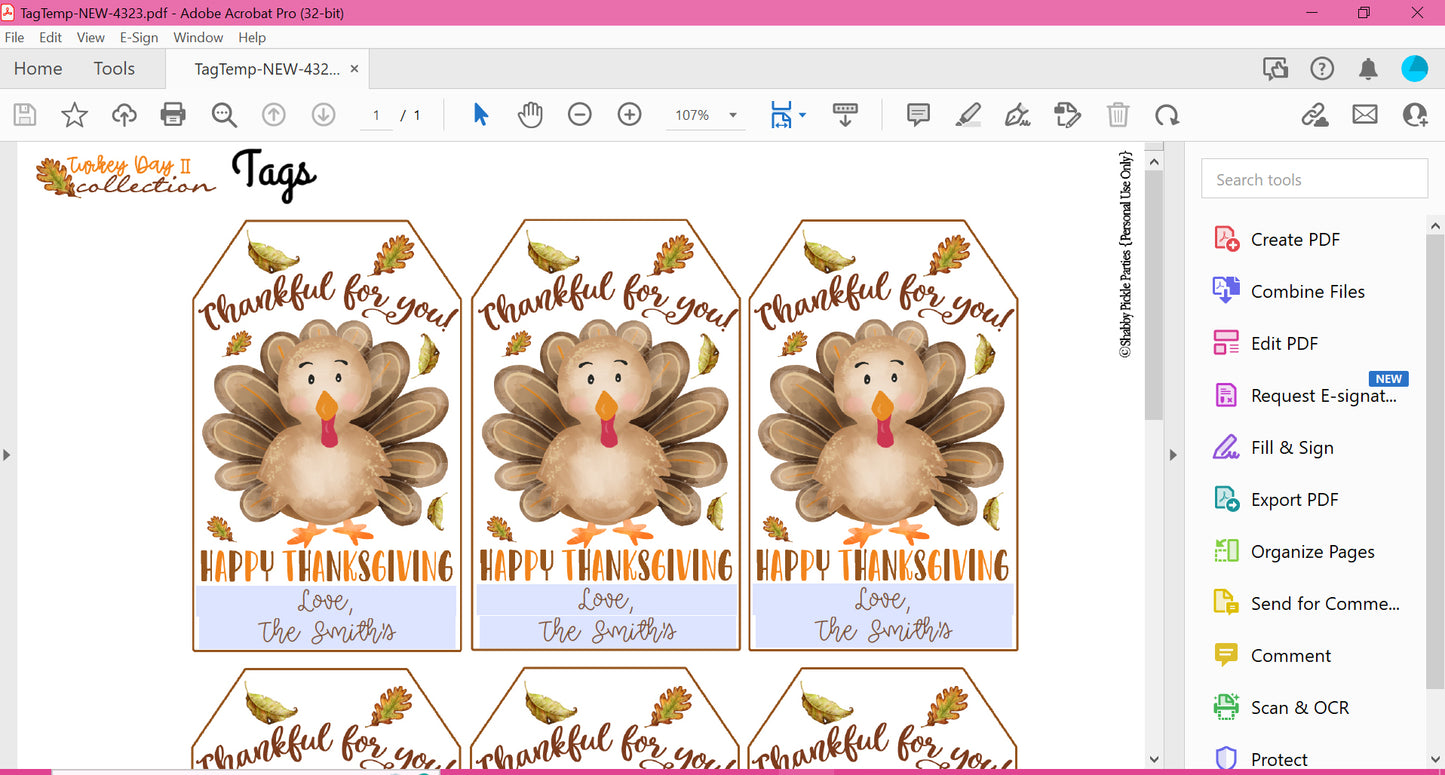Click the Search tools field

(1314, 180)
